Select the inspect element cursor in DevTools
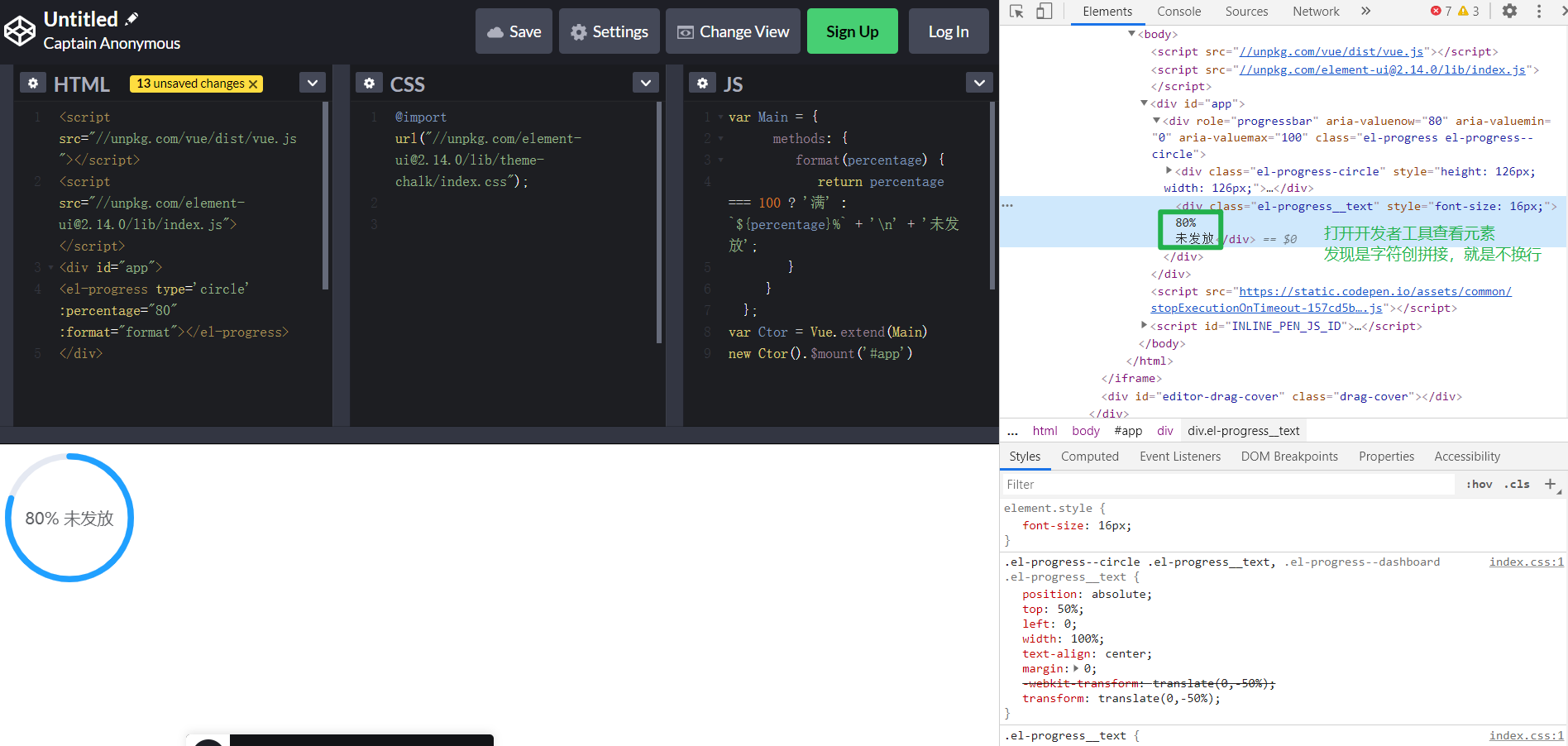The height and width of the screenshot is (746, 1568). coord(1016,12)
